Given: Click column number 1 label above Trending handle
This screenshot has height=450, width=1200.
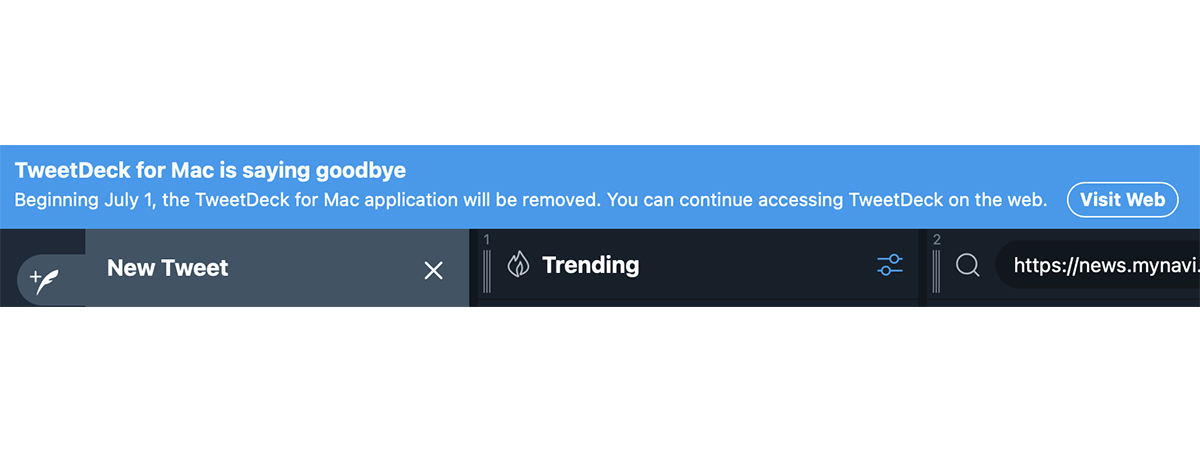Looking at the screenshot, I should (x=486, y=240).
